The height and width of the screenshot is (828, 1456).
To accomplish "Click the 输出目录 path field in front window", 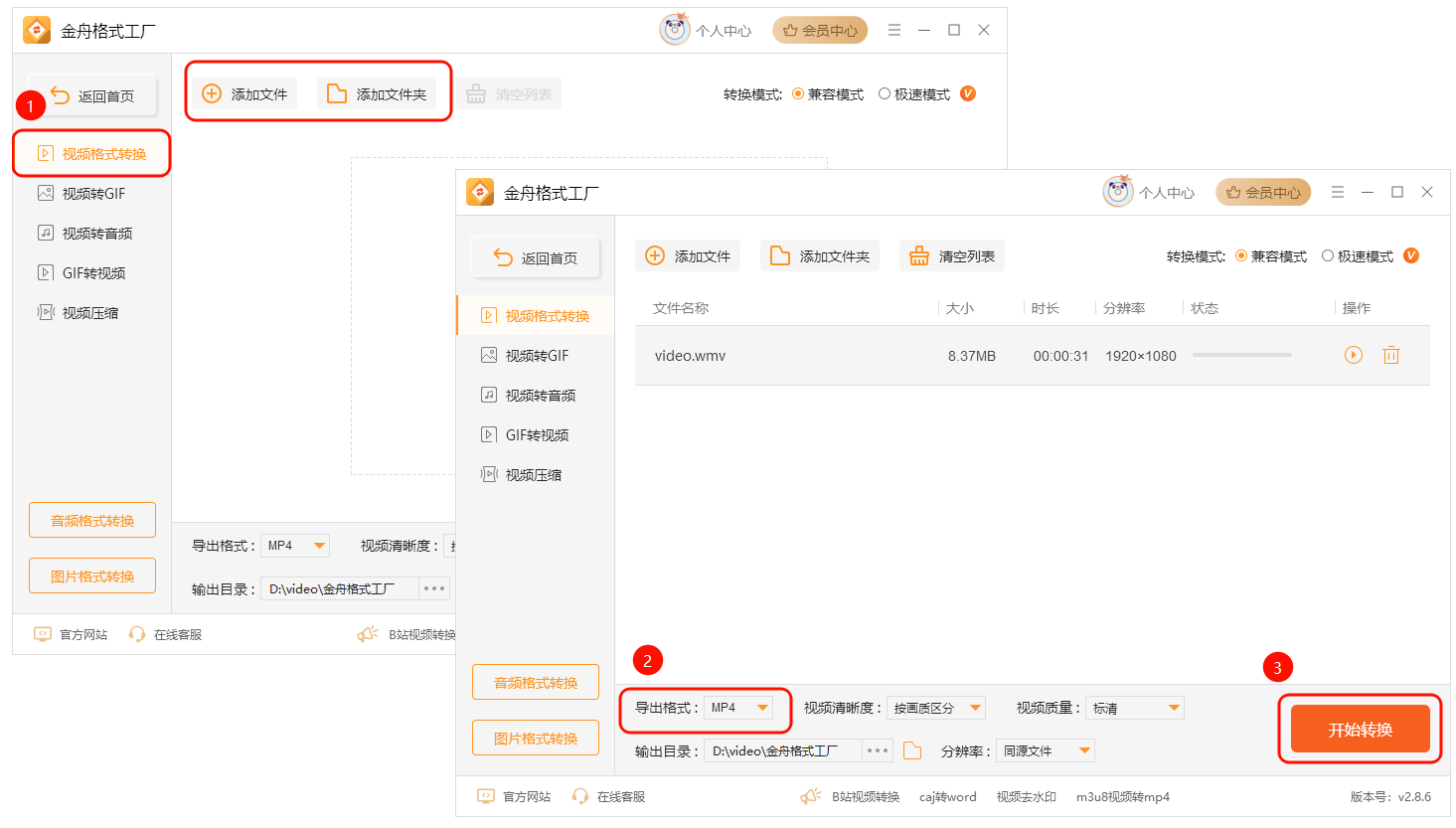I will (783, 750).
